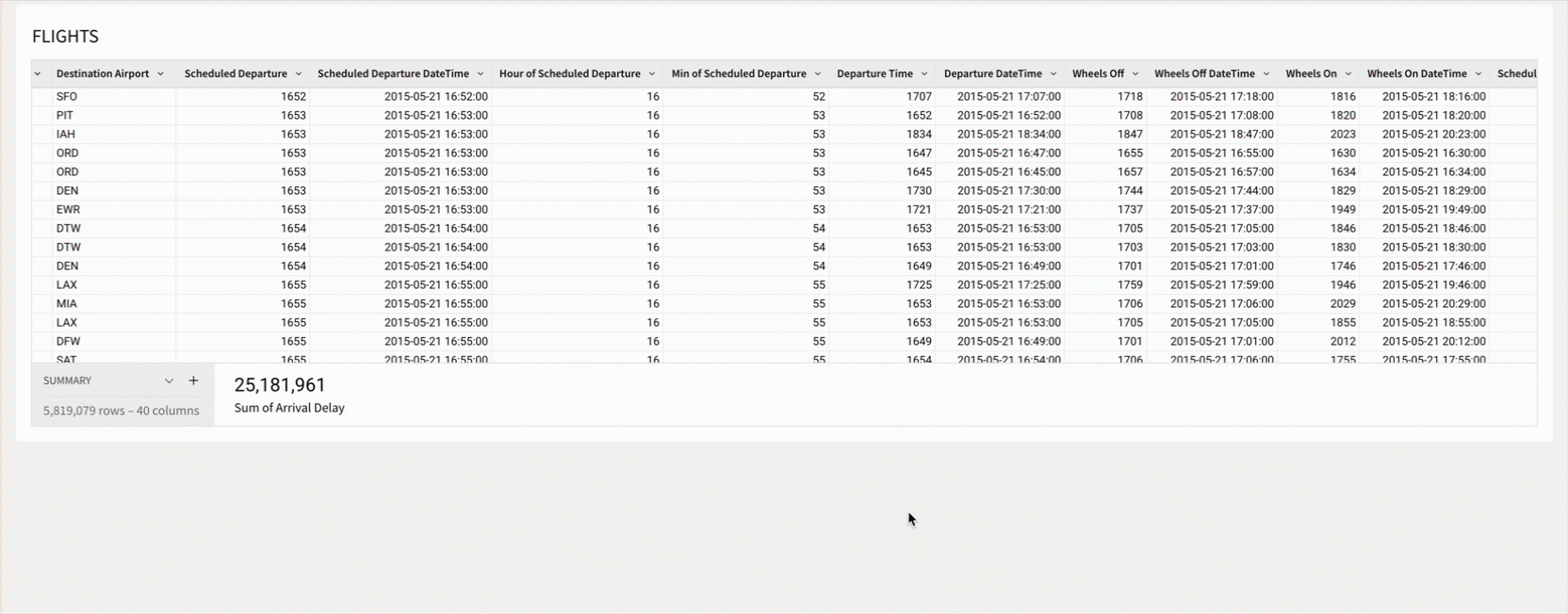Open the Departure DateTime column dropdown arrow
The height and width of the screenshot is (614, 1568).
(1053, 74)
